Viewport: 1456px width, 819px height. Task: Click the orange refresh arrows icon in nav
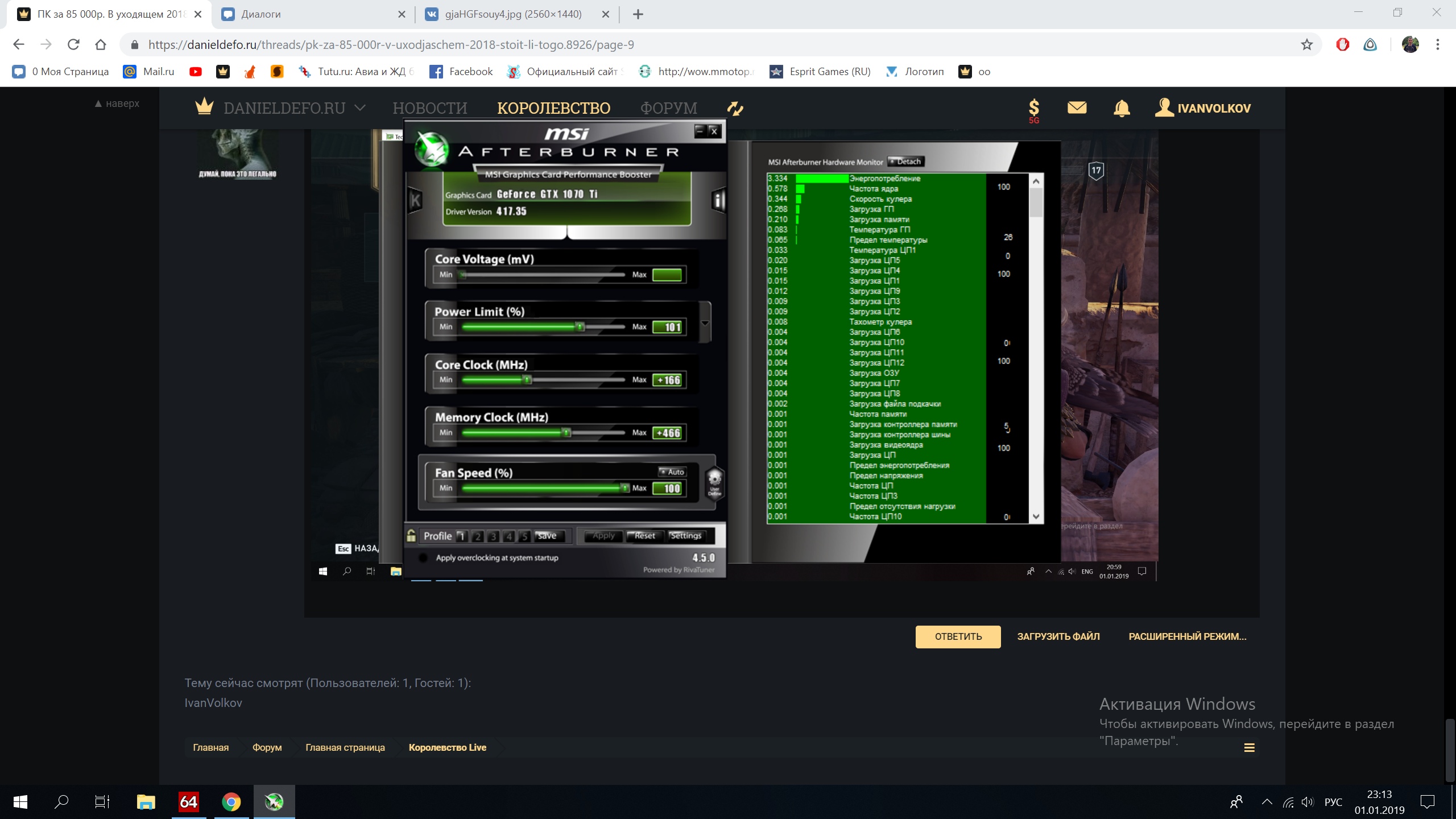point(735,108)
